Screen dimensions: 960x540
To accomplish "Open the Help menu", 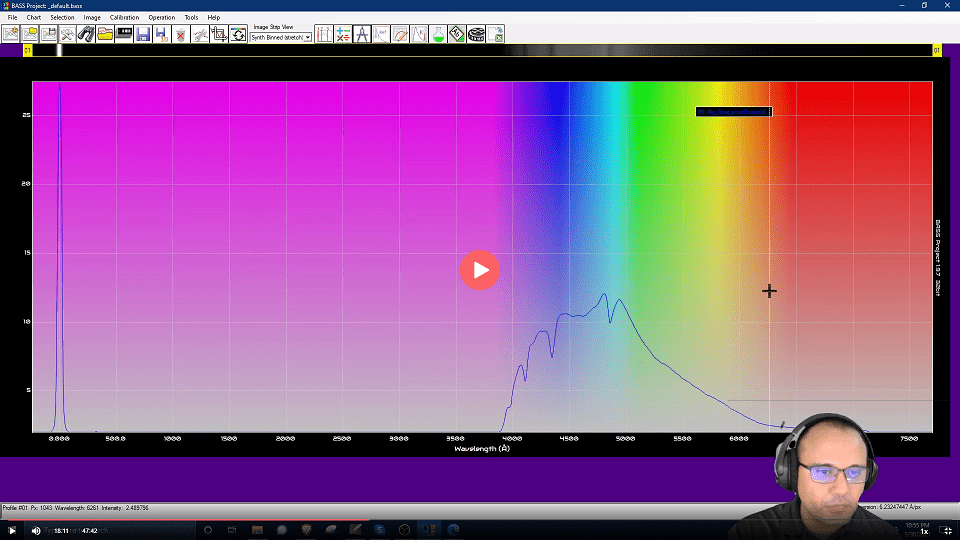I will tap(214, 18).
